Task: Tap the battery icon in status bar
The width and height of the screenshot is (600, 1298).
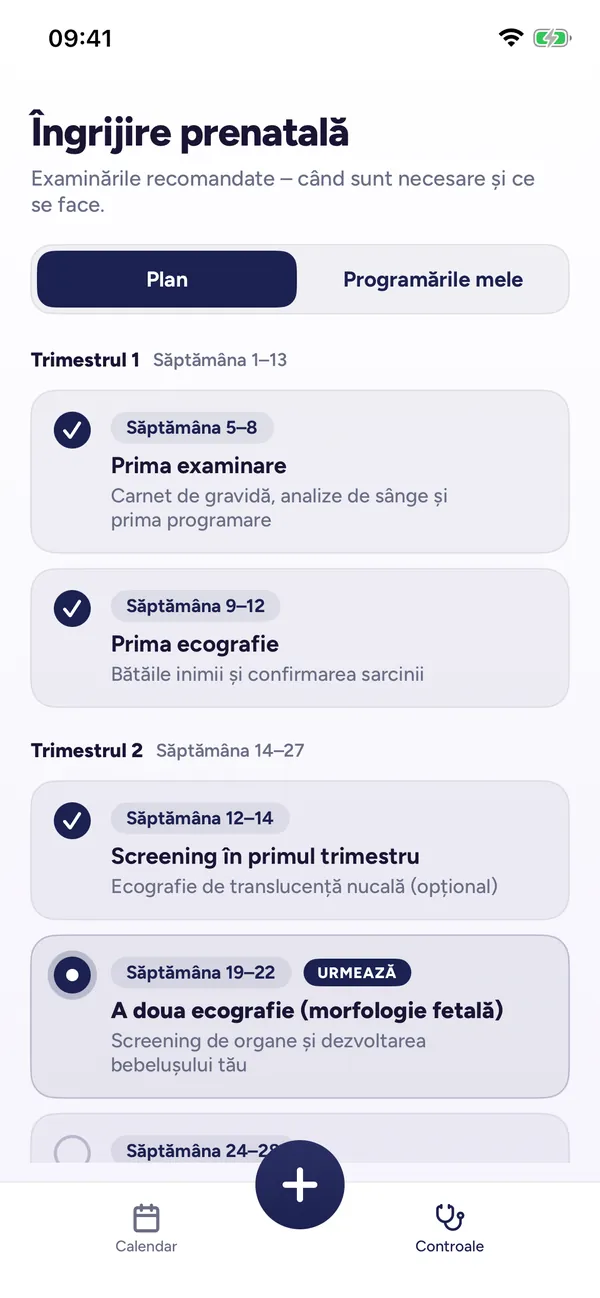Action: (x=551, y=39)
